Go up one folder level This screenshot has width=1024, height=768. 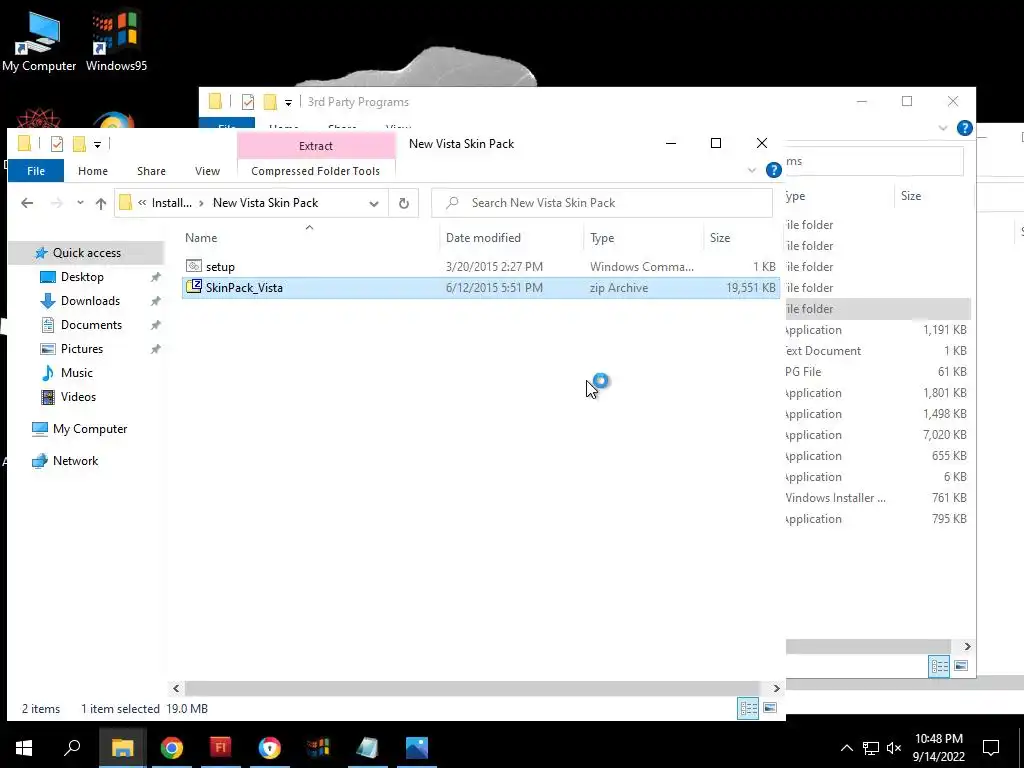pos(101,203)
